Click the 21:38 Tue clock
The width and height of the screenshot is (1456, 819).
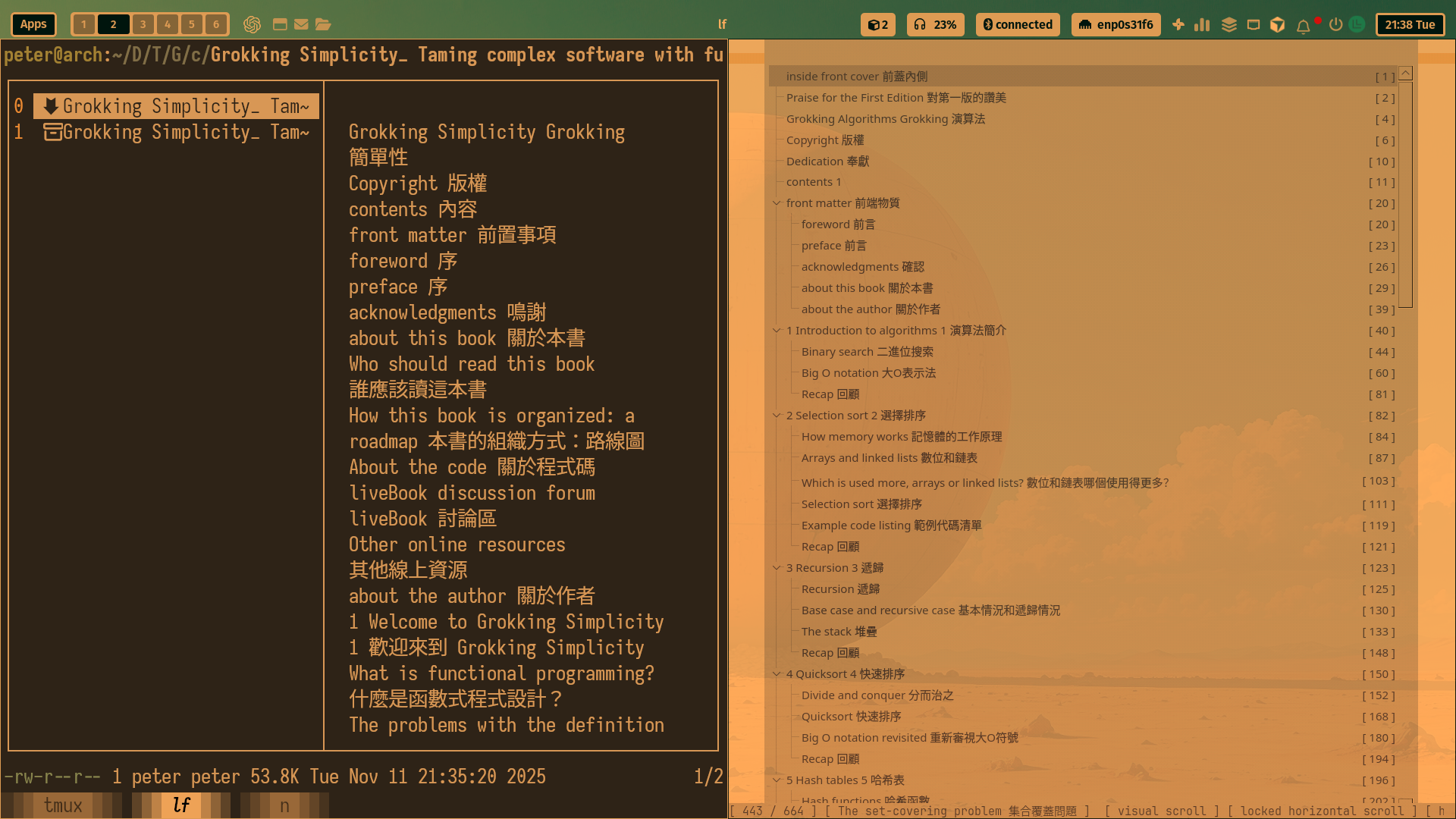coord(1410,24)
